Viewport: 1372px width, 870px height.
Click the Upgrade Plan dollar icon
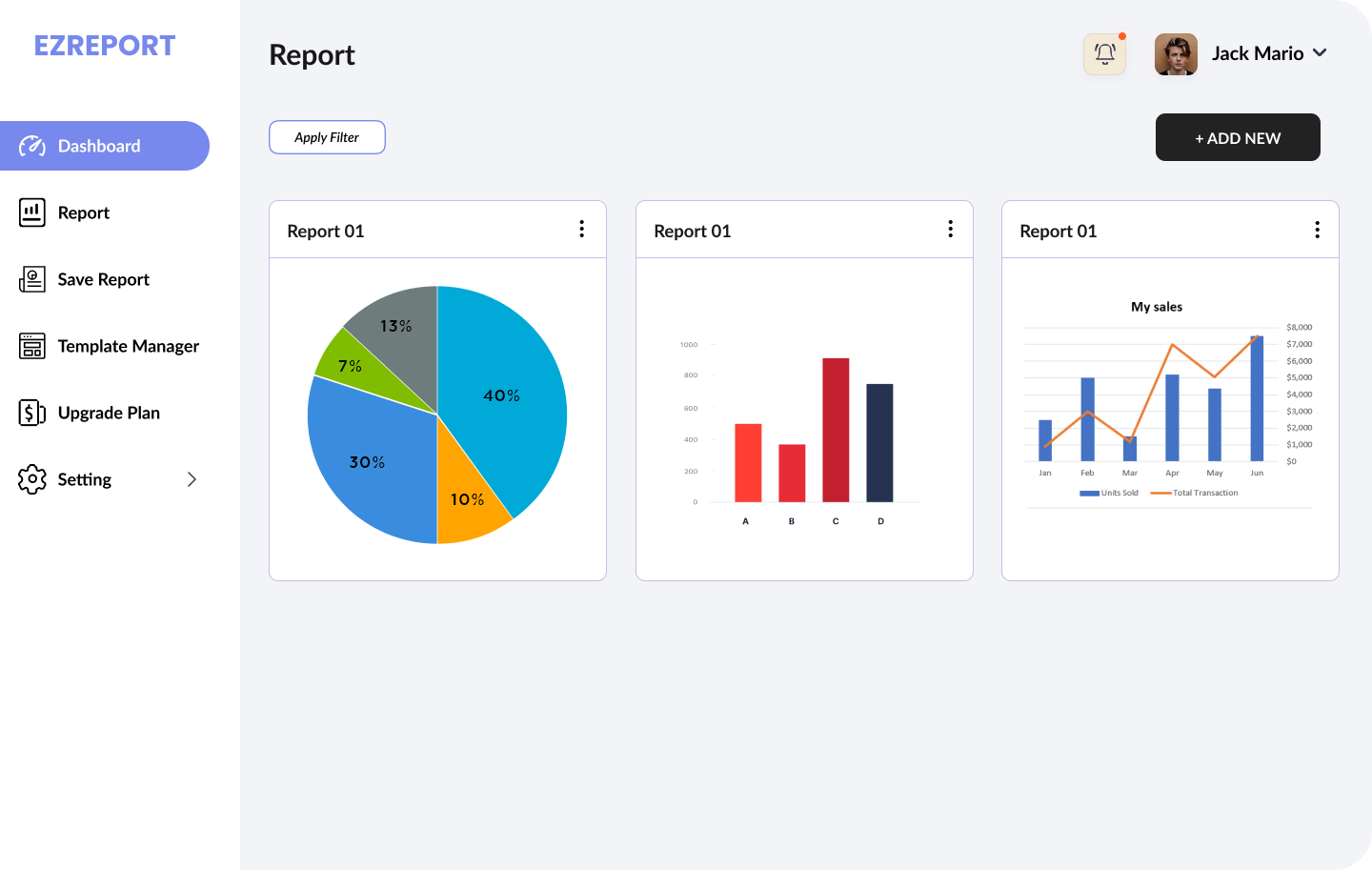coord(32,413)
